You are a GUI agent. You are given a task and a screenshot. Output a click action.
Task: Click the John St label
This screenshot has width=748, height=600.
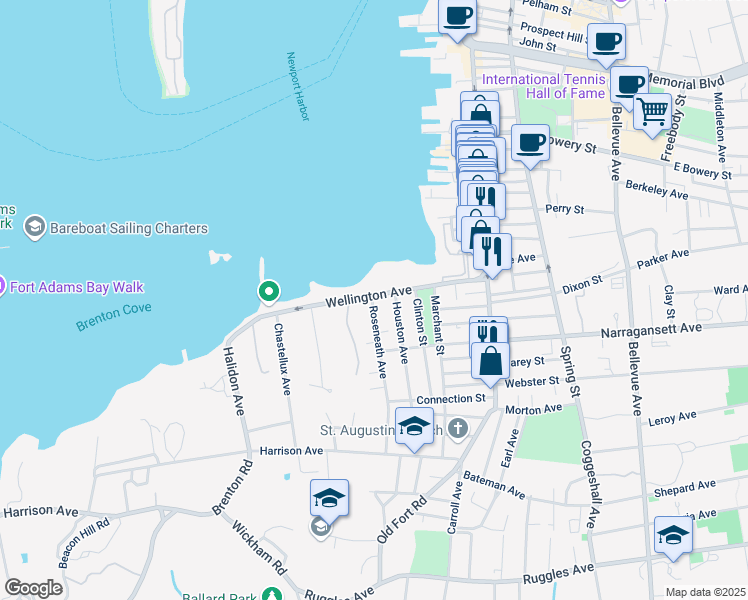tap(538, 44)
